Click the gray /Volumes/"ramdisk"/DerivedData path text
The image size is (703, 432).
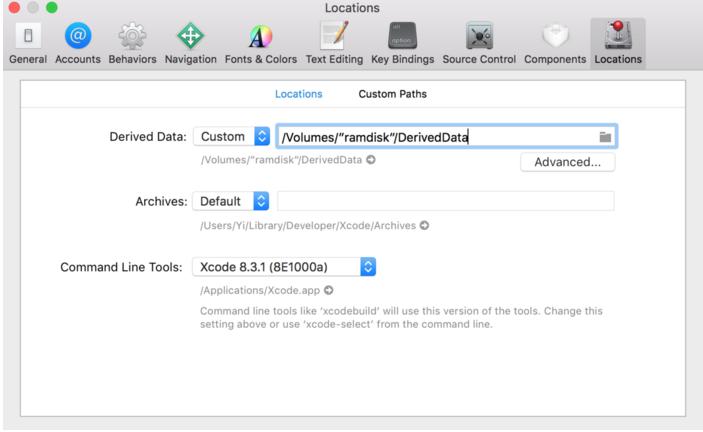tap(282, 160)
